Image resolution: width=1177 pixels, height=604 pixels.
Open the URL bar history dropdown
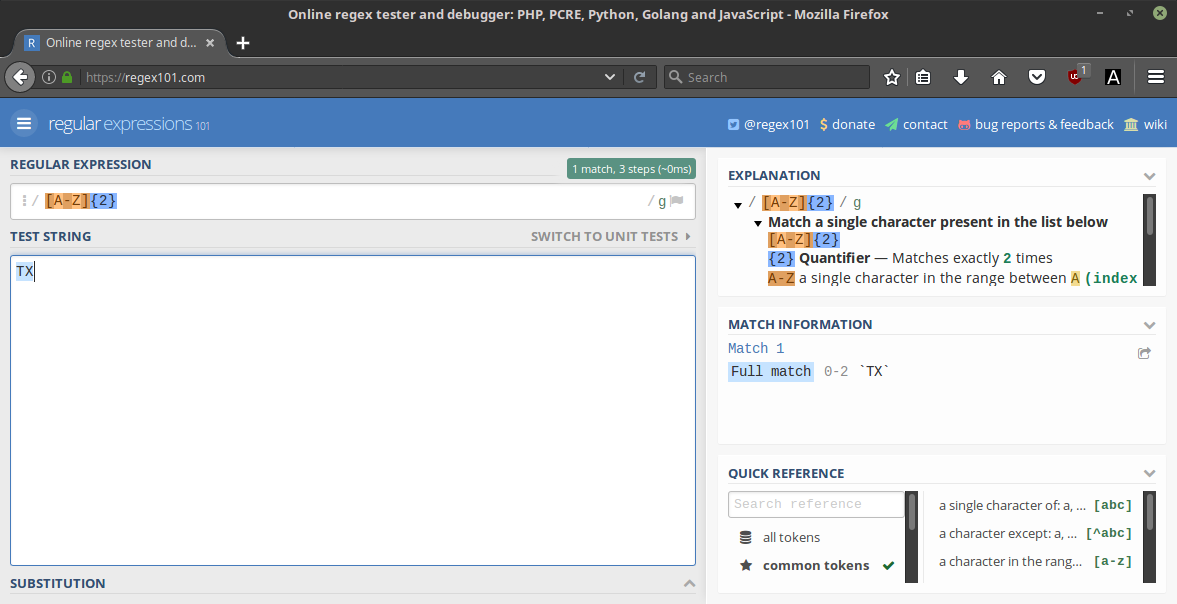click(610, 77)
